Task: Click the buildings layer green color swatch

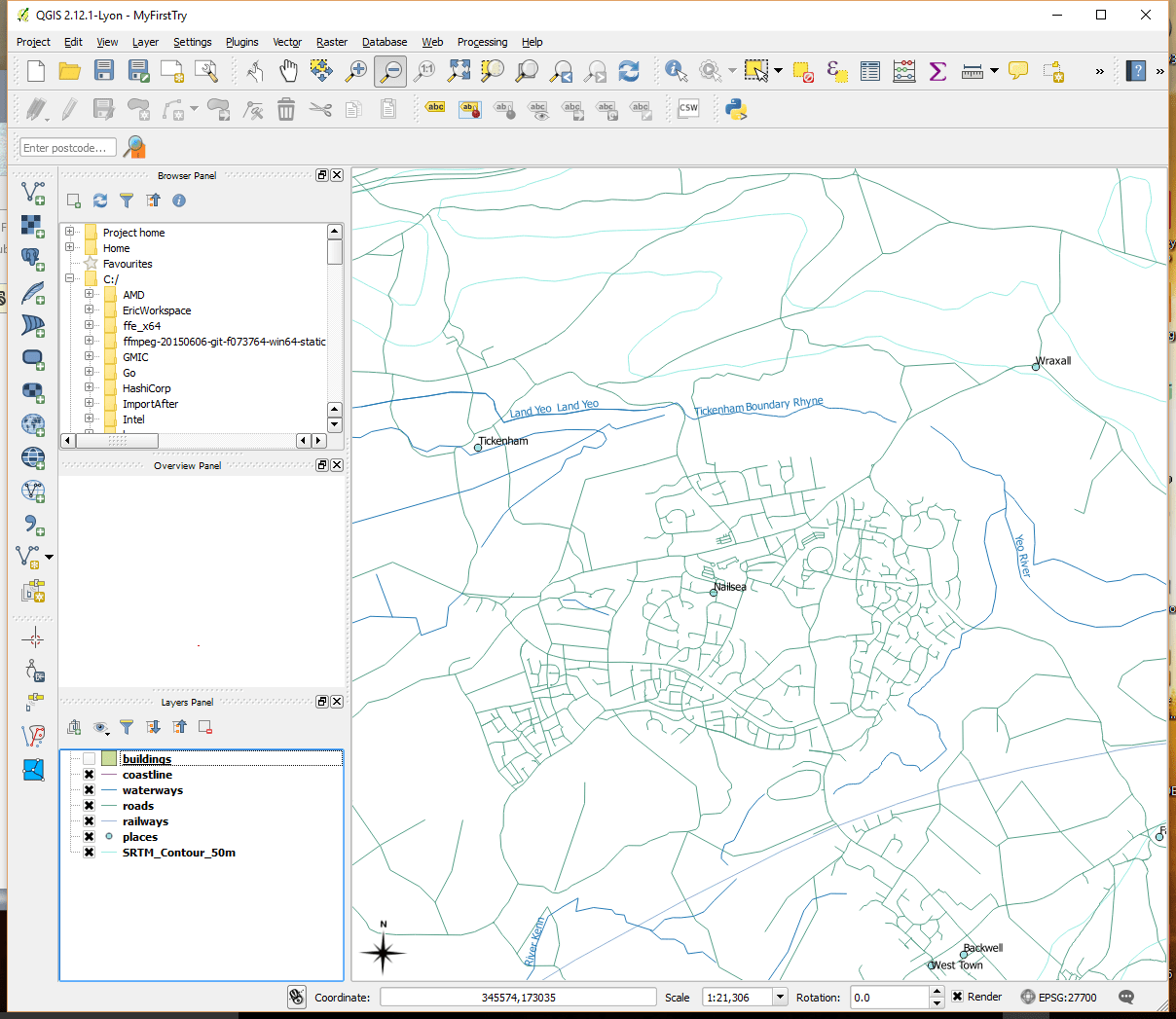Action: pos(109,759)
